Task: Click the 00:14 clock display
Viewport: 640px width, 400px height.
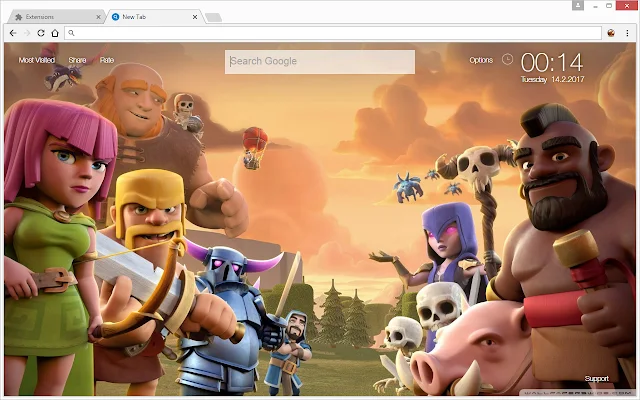Action: click(x=552, y=63)
